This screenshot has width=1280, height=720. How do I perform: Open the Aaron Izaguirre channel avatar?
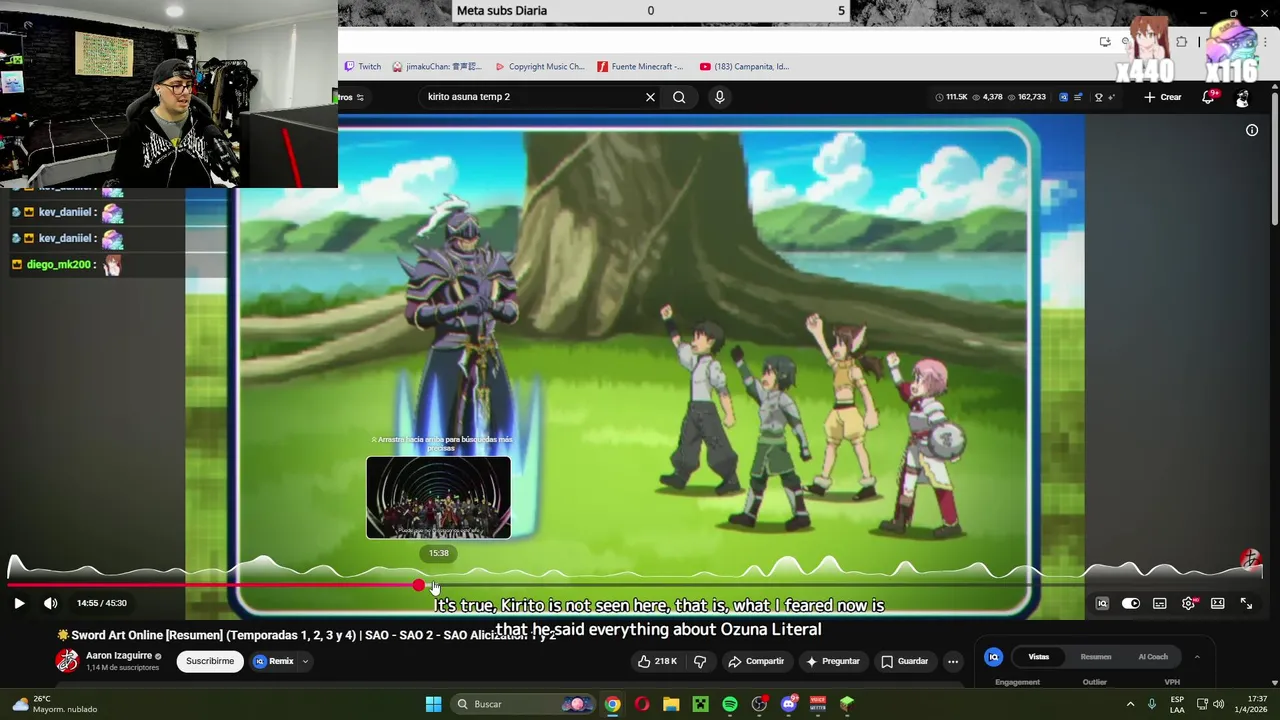coord(67,661)
